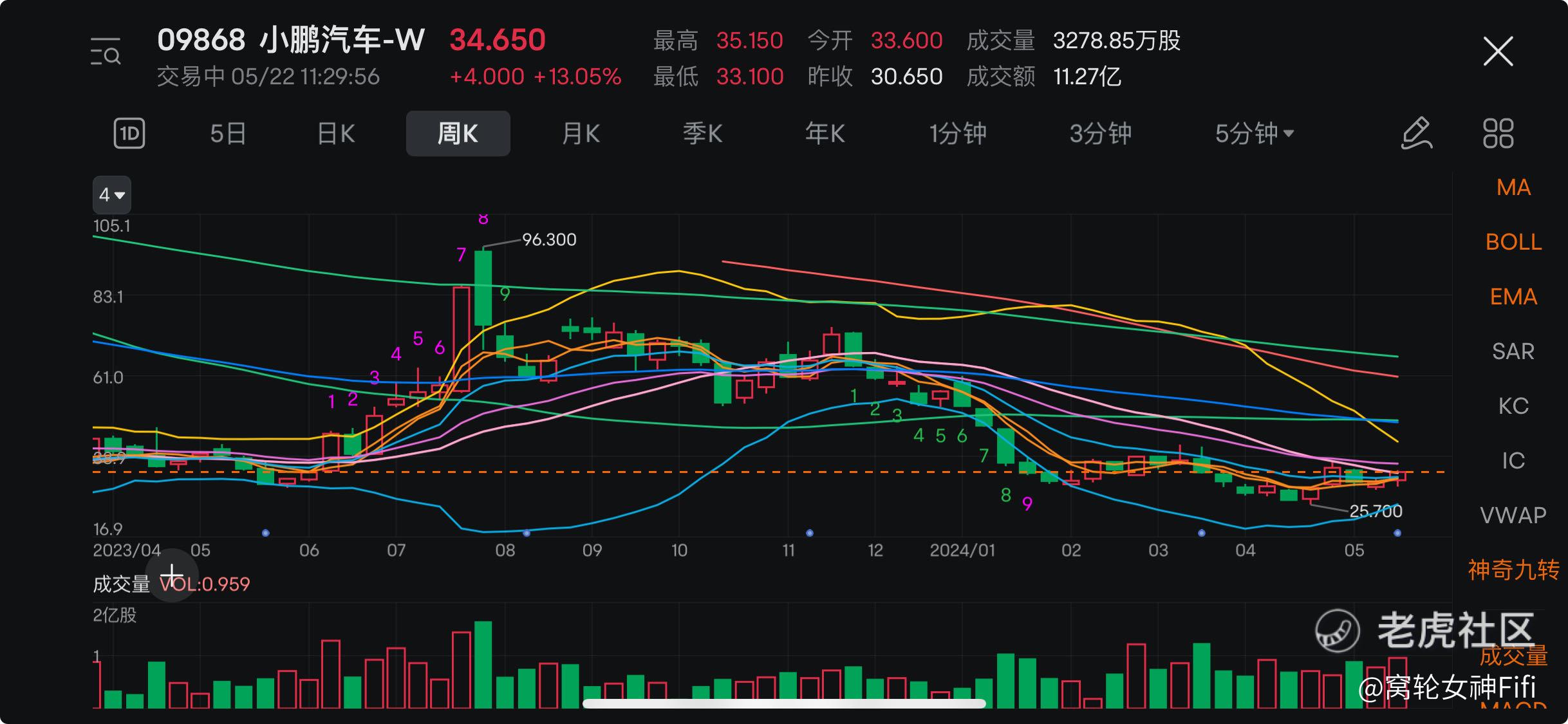The width and height of the screenshot is (1568, 724).
Task: Toggle the MA indicator on
Action: tap(1513, 187)
